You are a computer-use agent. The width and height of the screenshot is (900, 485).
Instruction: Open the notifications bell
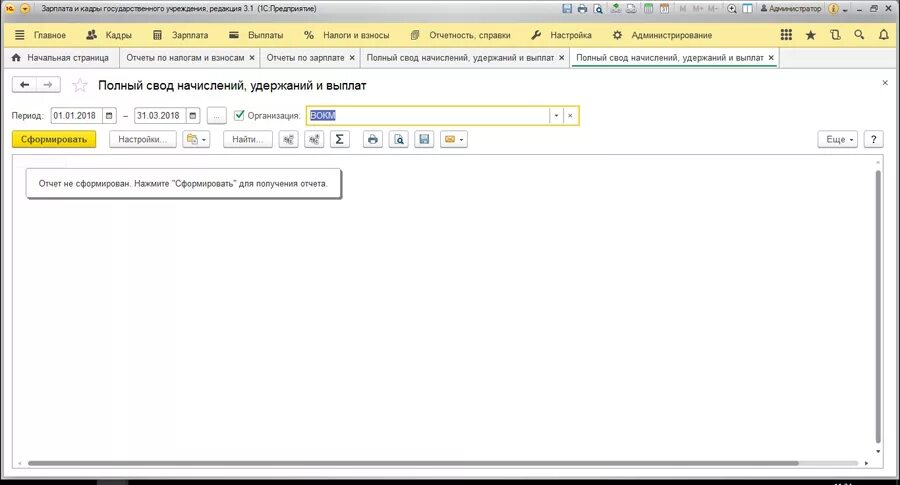click(x=884, y=35)
